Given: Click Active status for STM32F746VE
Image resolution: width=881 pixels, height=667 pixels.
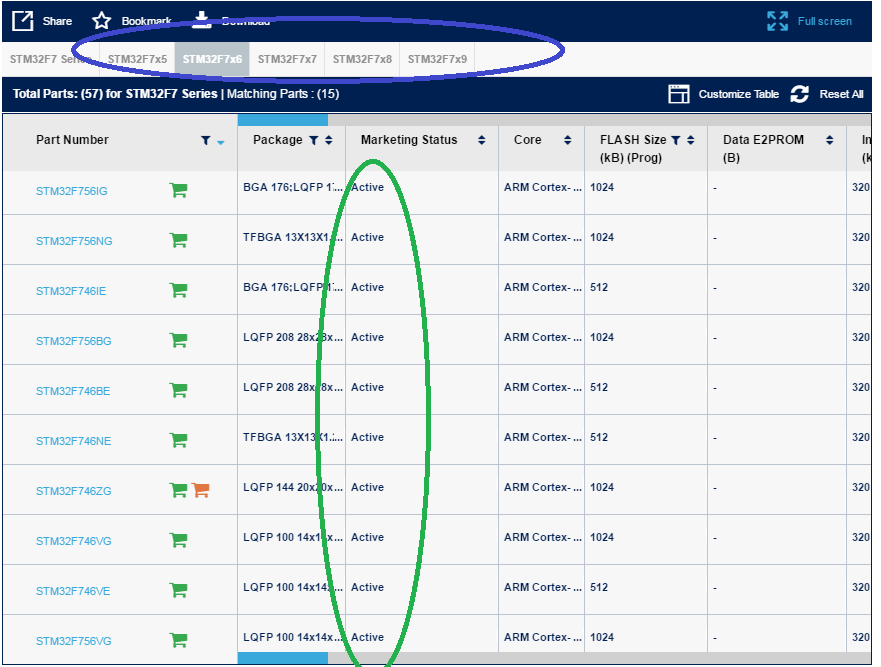Looking at the screenshot, I should pos(367,587).
